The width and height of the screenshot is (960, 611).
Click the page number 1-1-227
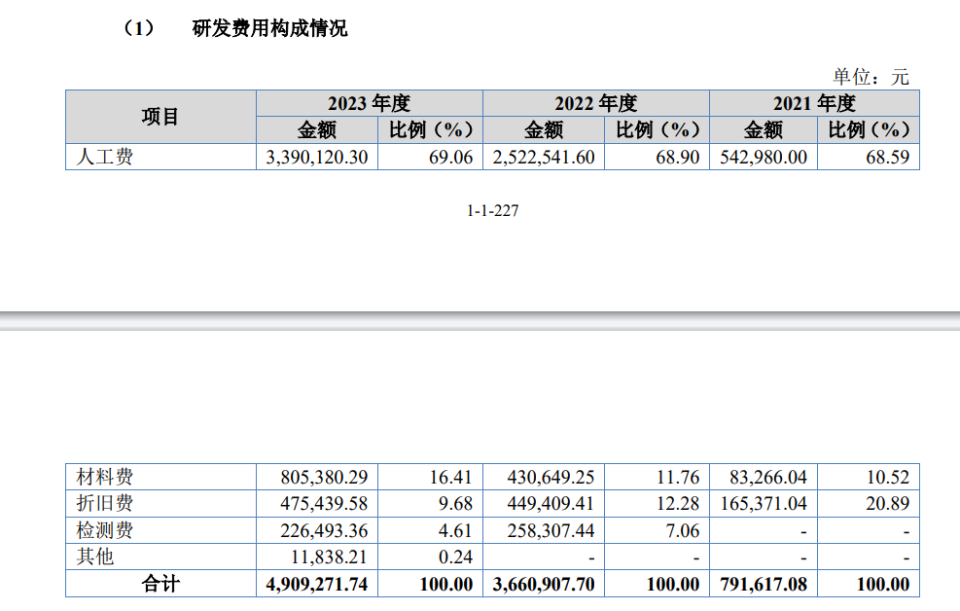pyautogui.click(x=493, y=211)
